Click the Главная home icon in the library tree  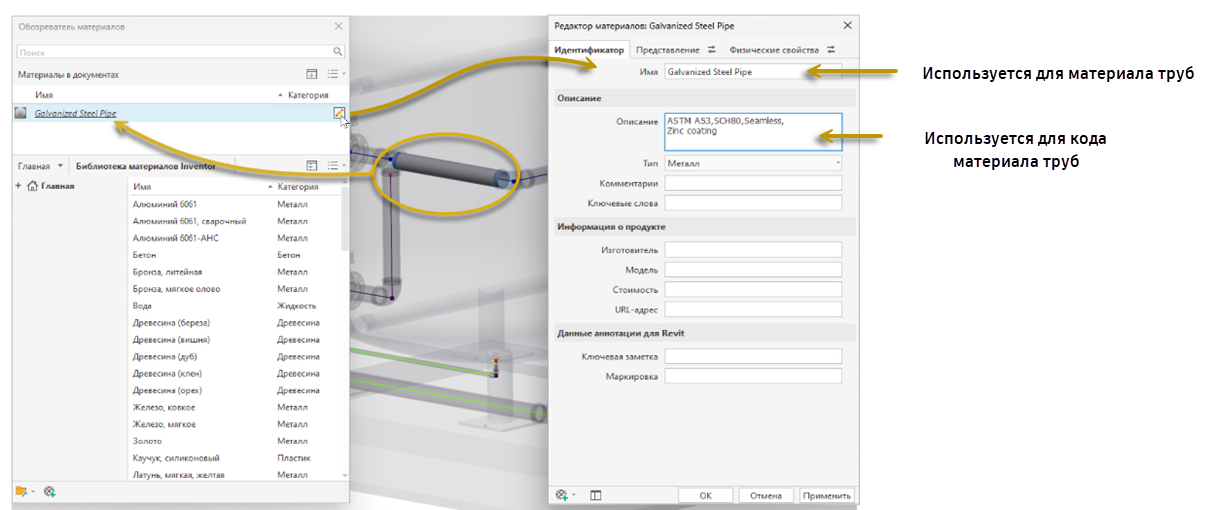32,186
